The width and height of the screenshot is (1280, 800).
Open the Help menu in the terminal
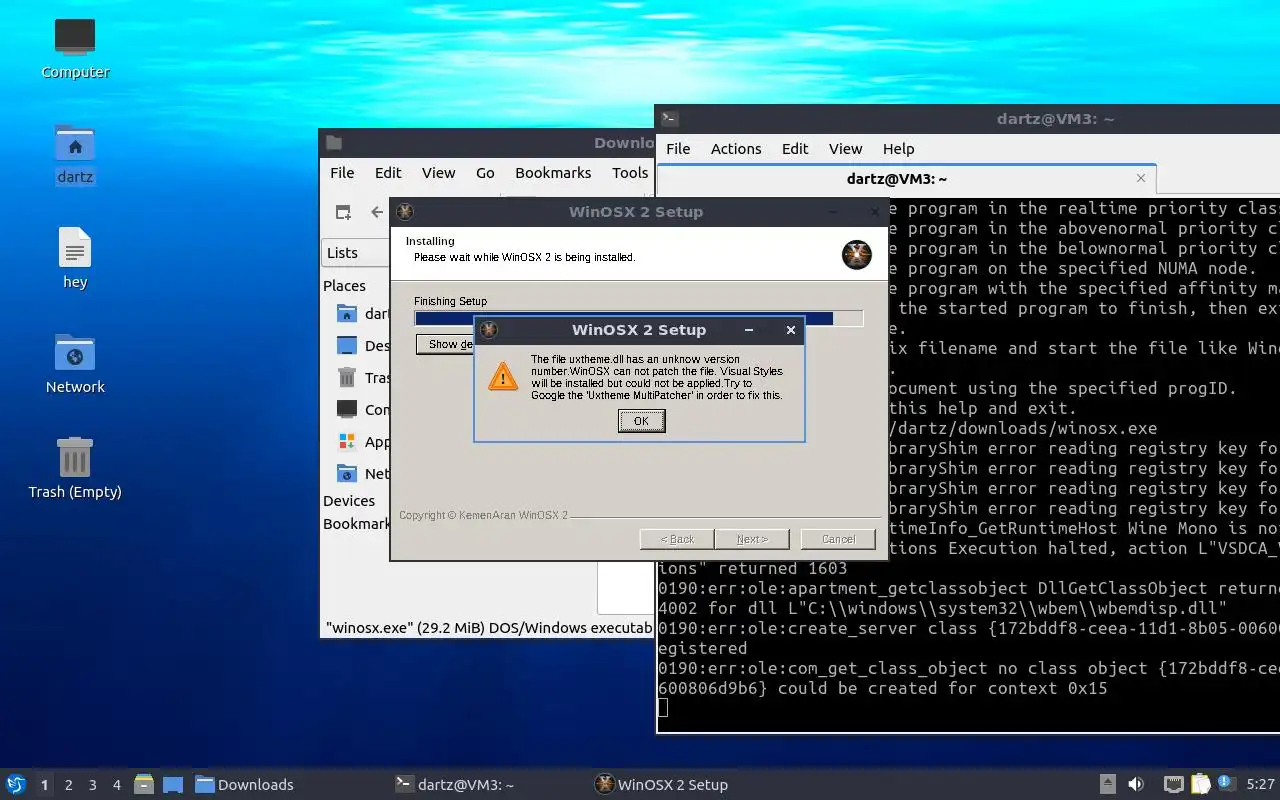click(x=898, y=149)
